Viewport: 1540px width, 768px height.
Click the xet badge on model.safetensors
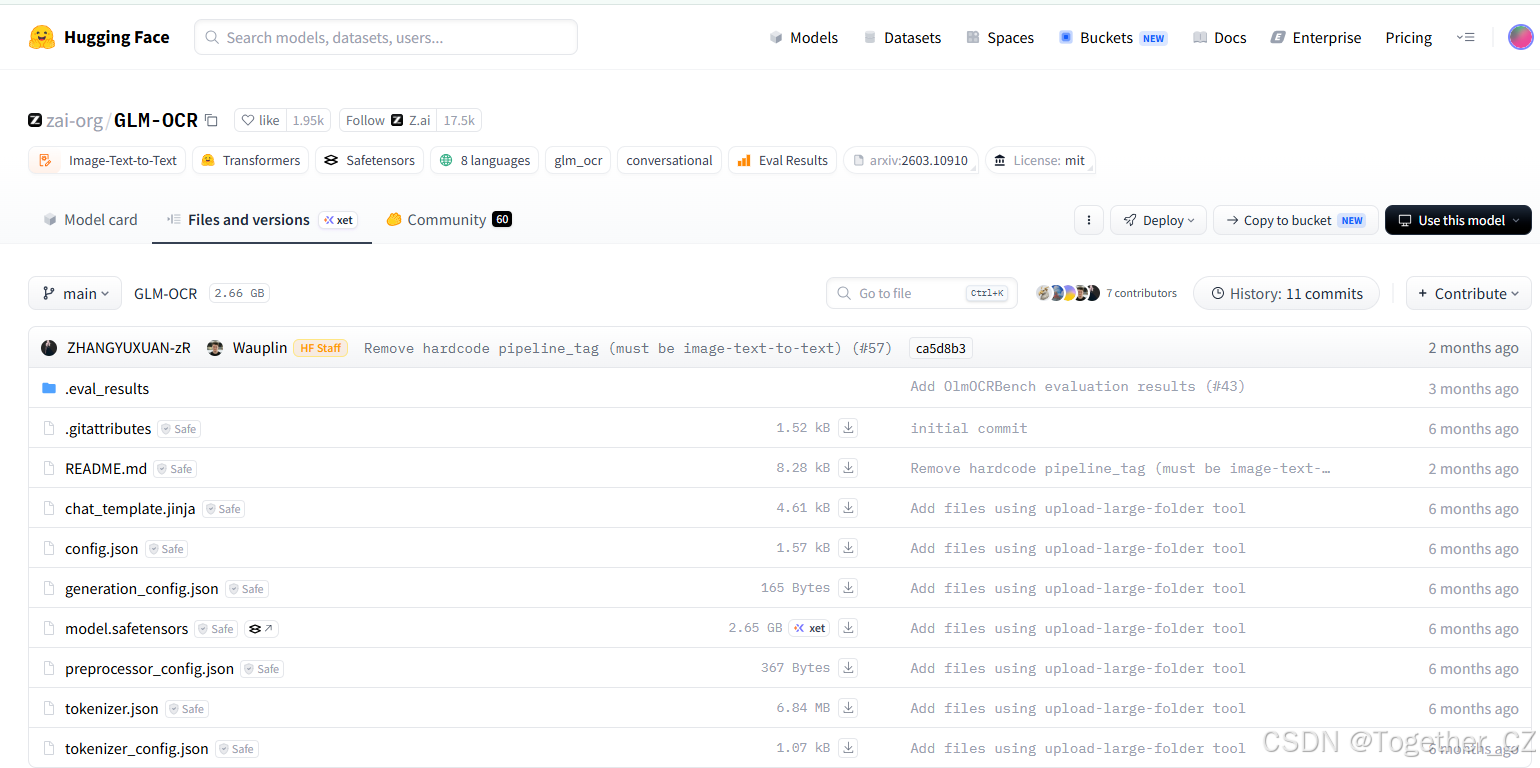[x=810, y=628]
